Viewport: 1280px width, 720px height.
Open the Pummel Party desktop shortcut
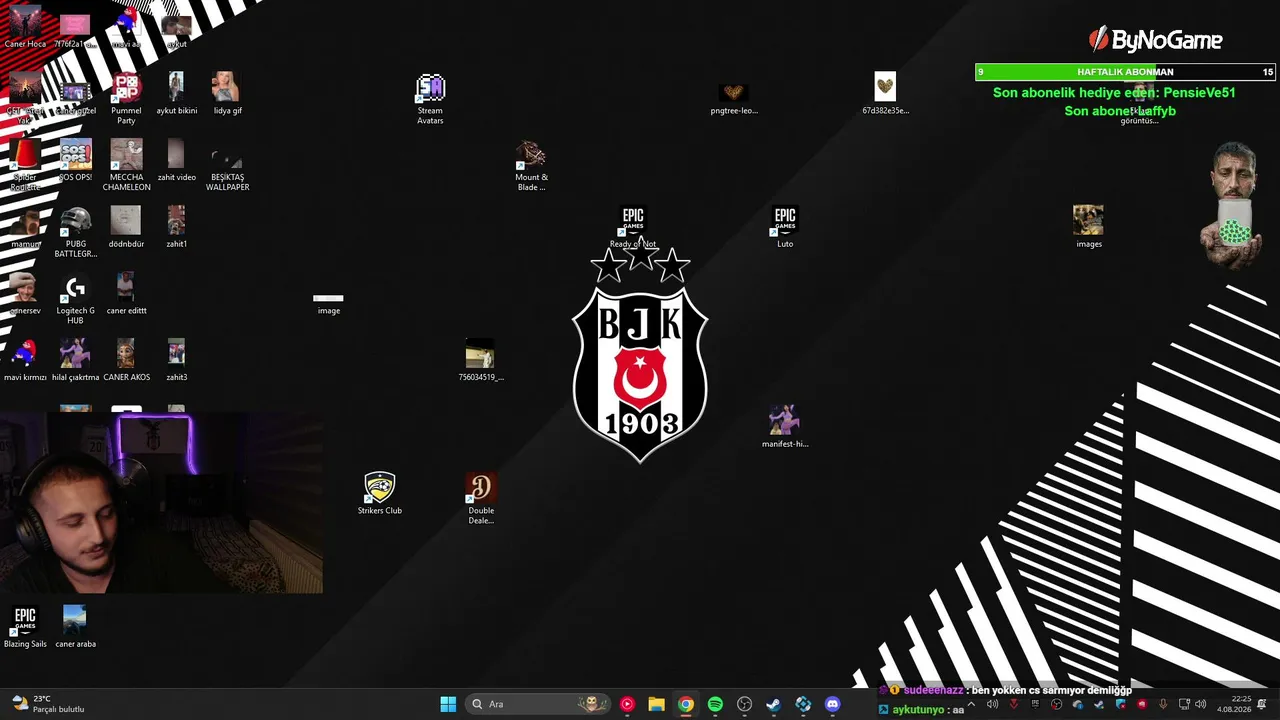pos(126,98)
